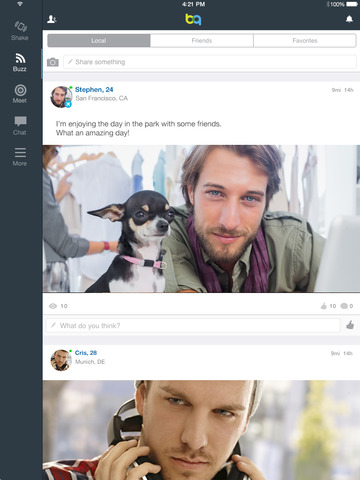Tap the blue badge on Stephen's avatar

68,104
